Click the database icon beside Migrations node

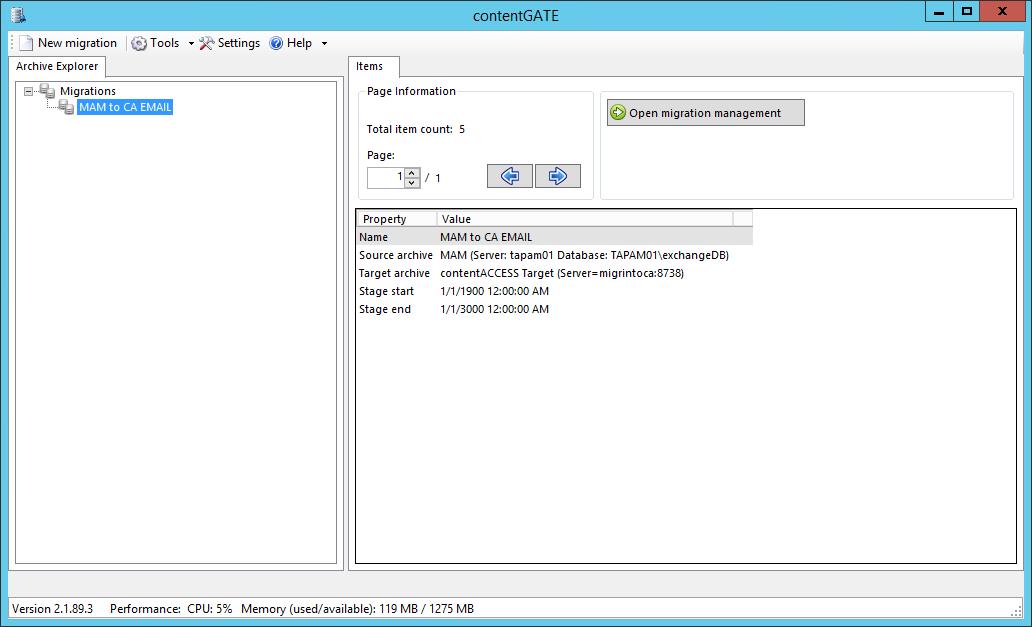pos(47,91)
